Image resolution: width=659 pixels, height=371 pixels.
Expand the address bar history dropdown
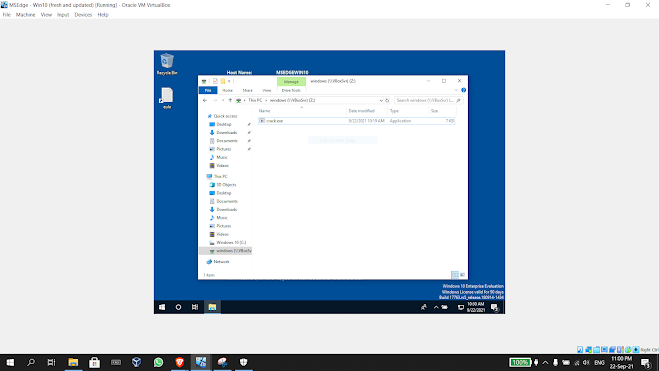tap(381, 100)
